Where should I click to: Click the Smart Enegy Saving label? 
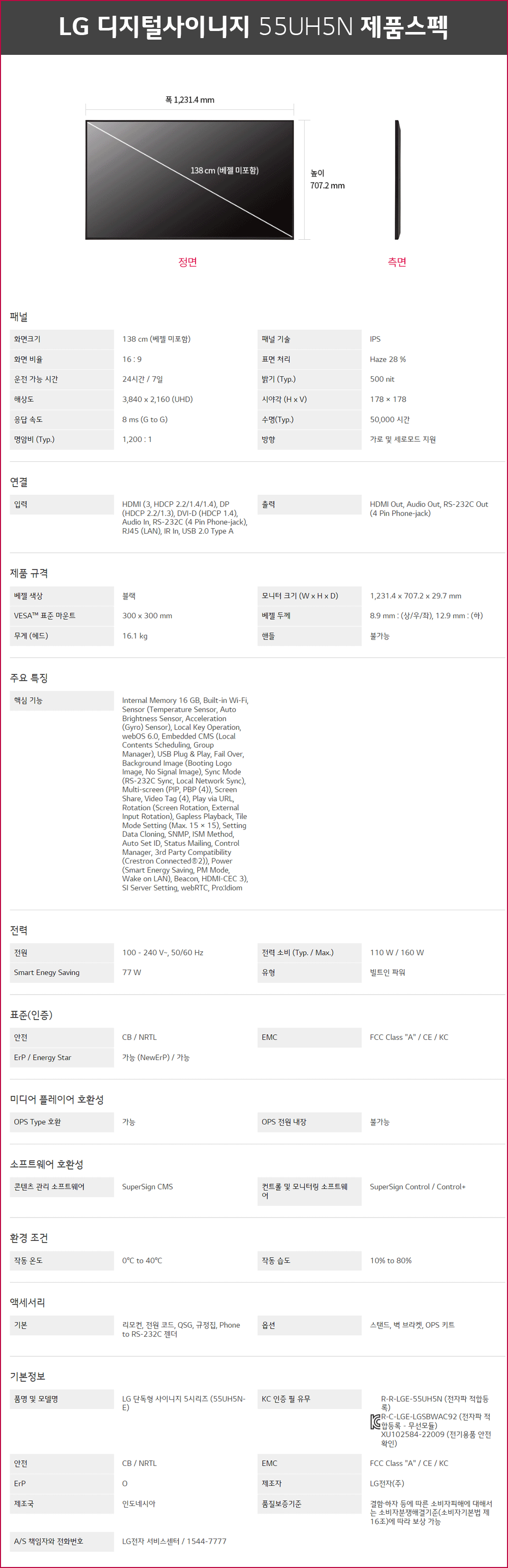(x=47, y=972)
